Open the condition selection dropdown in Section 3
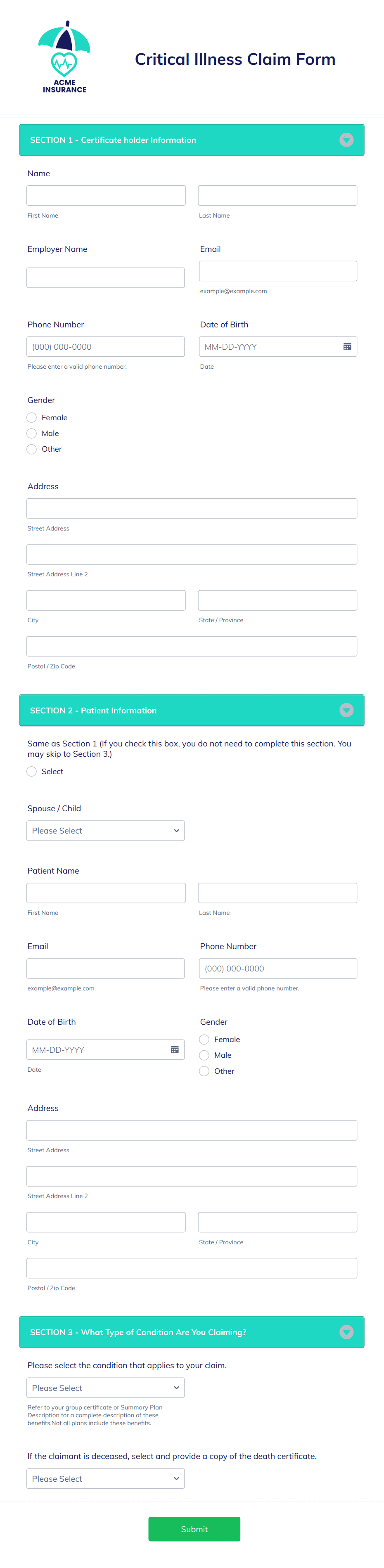The width and height of the screenshot is (384, 1568). tap(105, 1387)
